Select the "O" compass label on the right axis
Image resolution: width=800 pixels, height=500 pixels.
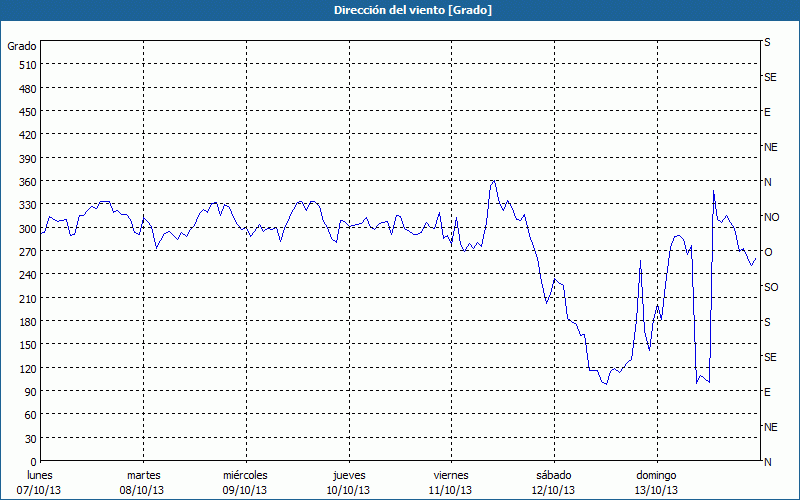[x=768, y=252]
